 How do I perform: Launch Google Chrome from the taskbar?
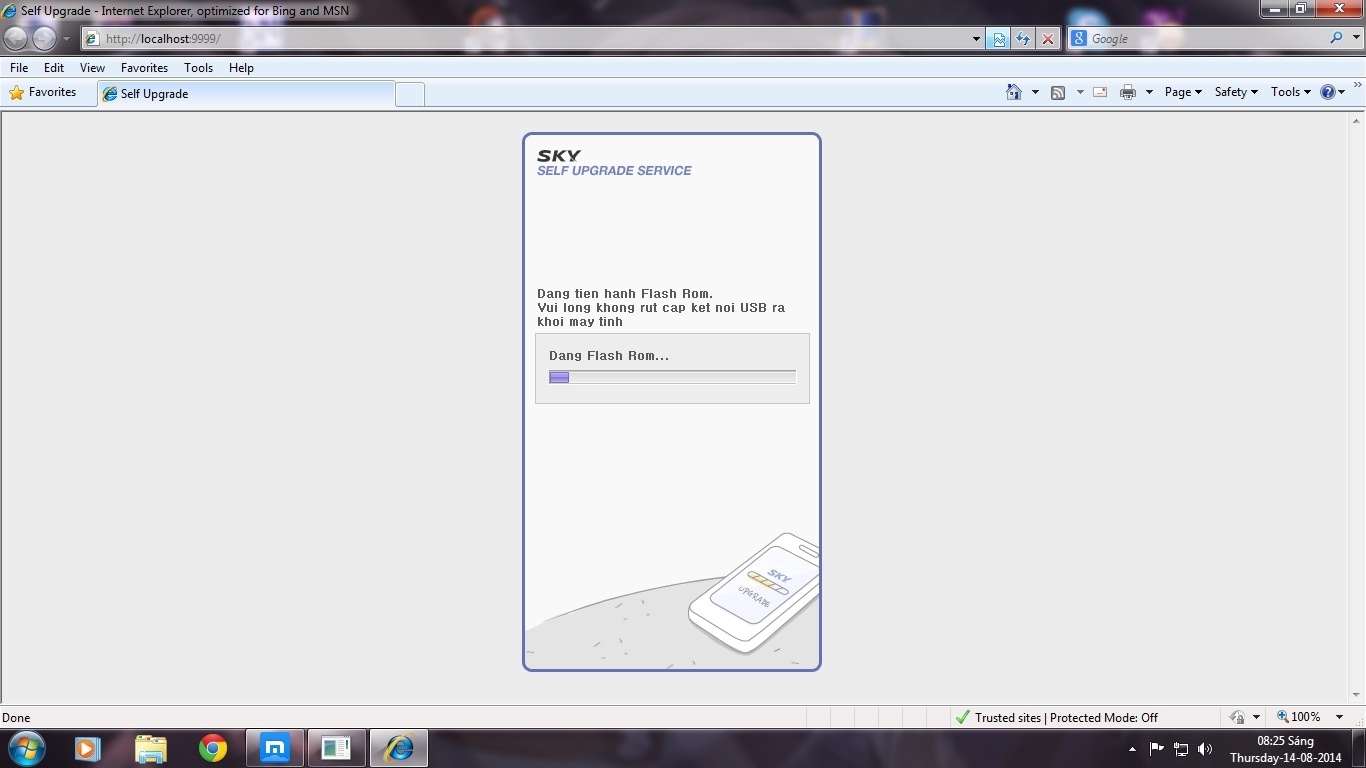212,748
